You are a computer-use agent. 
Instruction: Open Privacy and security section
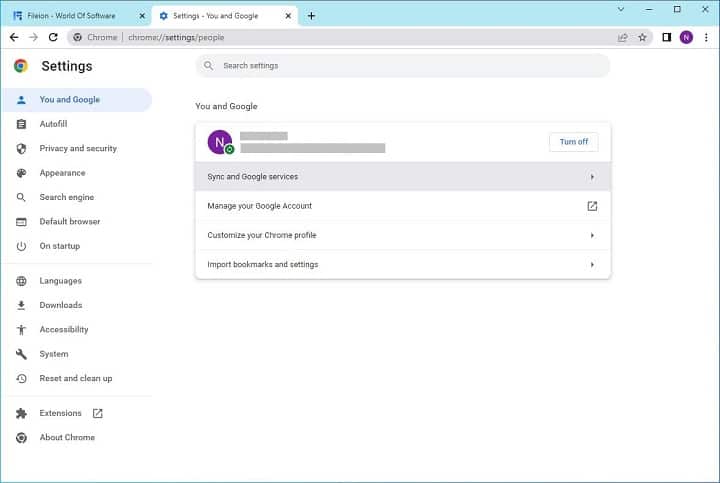[x=77, y=148]
